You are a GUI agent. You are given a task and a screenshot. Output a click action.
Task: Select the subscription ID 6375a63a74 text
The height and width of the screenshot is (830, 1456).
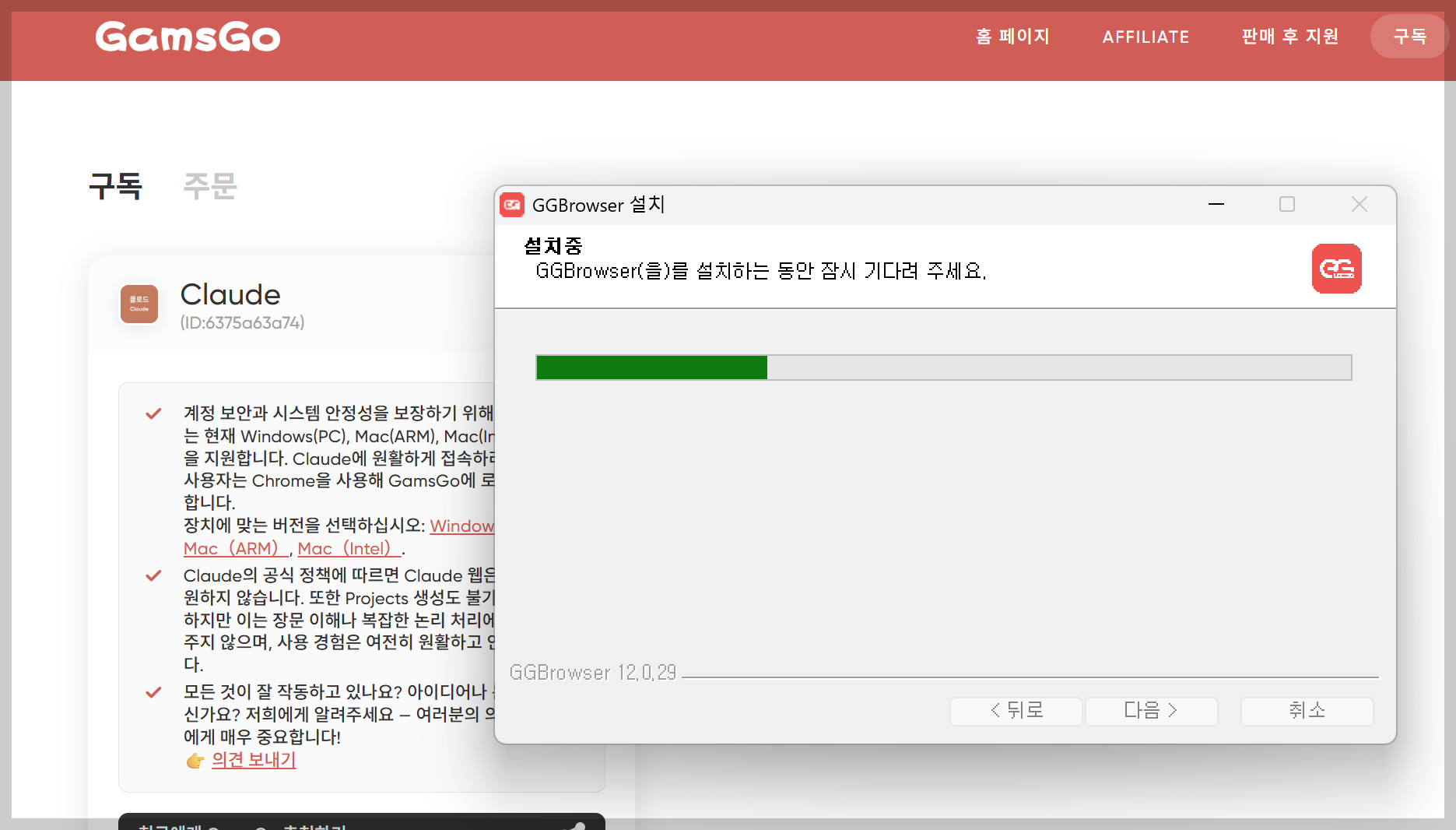(242, 322)
